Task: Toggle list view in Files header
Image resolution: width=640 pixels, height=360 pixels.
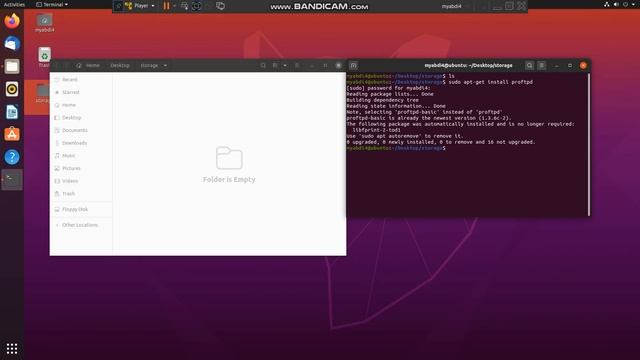Action: [x=276, y=65]
